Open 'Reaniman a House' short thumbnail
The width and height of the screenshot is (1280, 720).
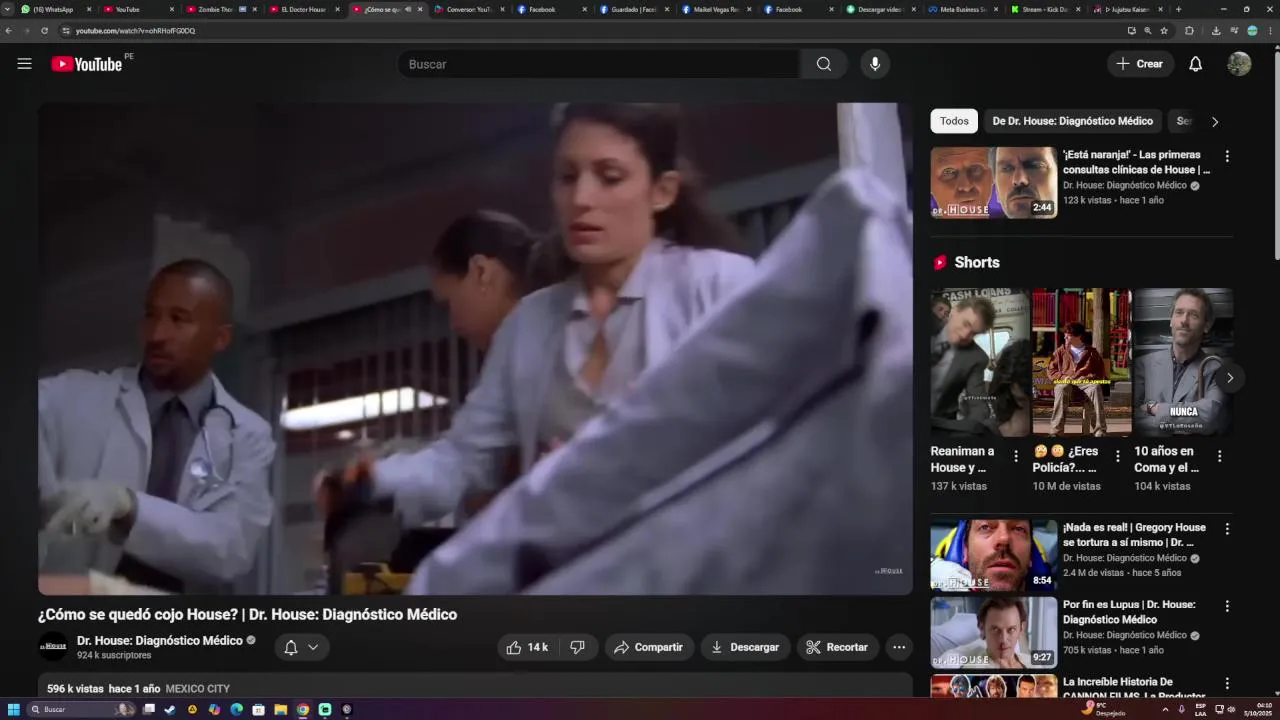coord(980,362)
